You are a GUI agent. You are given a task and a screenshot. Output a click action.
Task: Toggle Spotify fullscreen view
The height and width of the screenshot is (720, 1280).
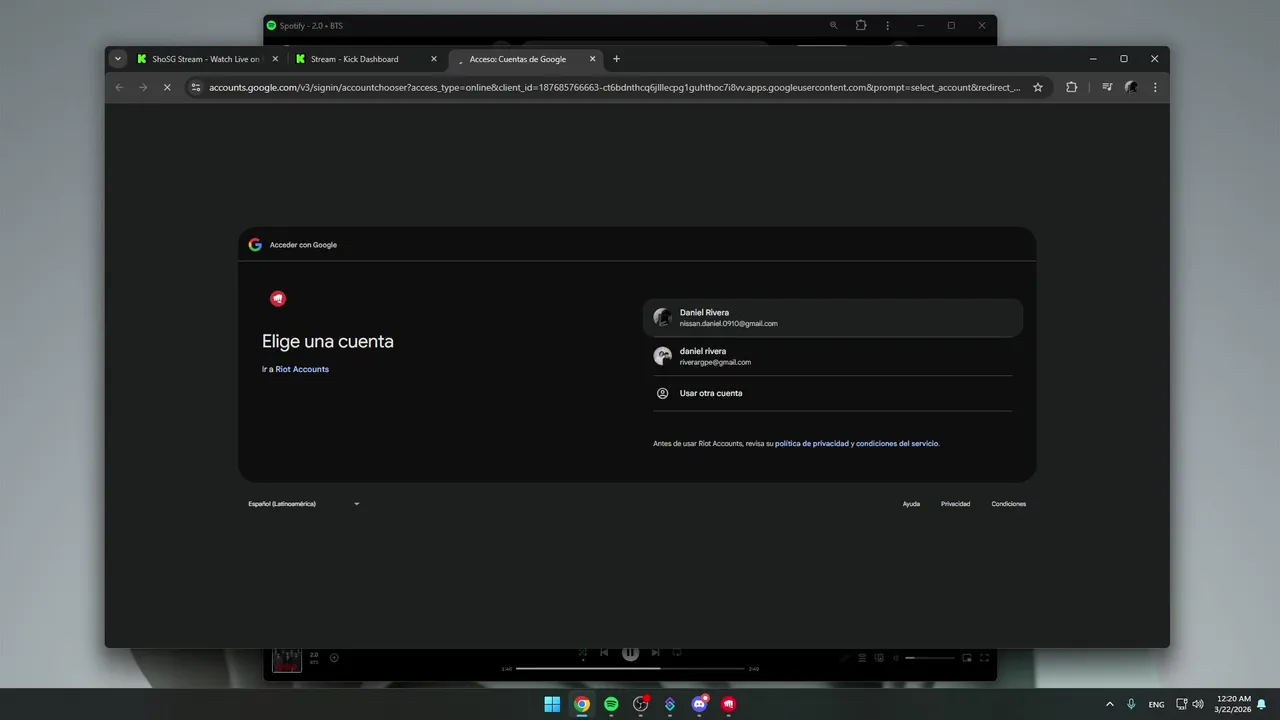[x=984, y=658]
